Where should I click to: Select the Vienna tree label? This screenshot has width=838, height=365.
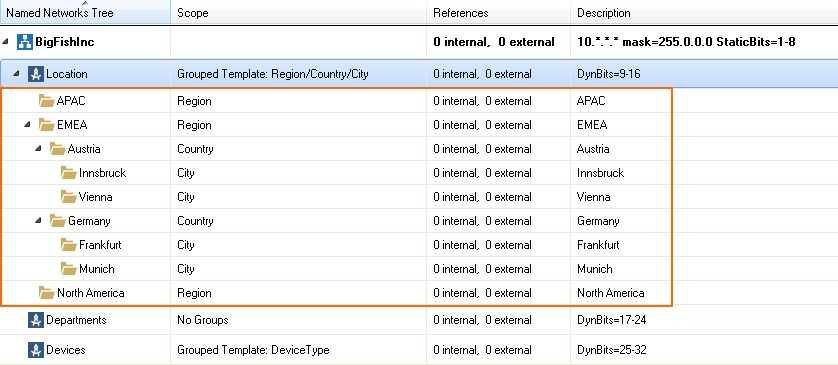point(96,197)
